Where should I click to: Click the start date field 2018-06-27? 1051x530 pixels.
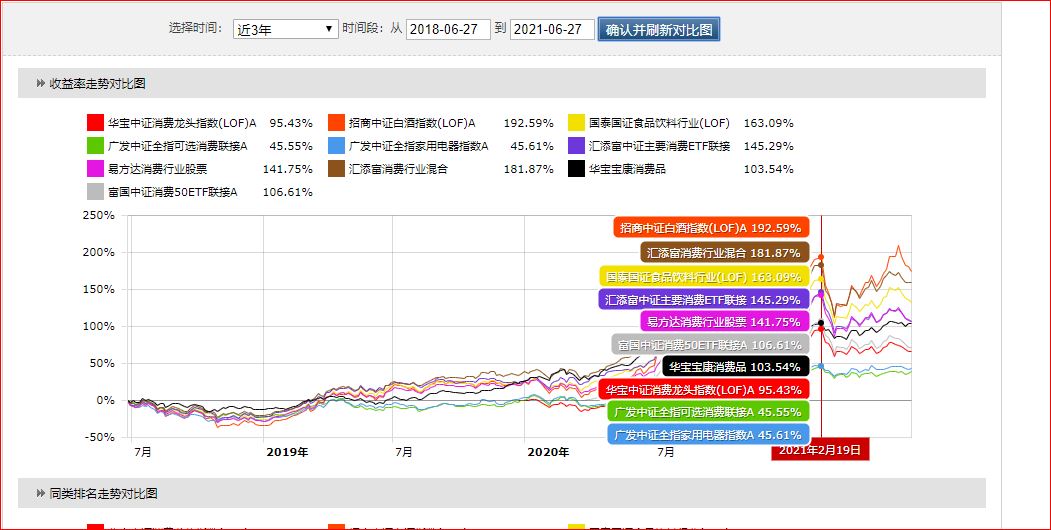pyautogui.click(x=448, y=29)
